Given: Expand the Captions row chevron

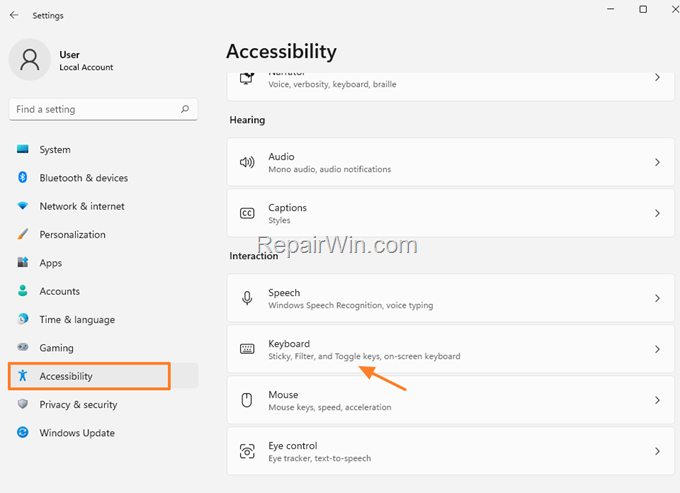Looking at the screenshot, I should click(x=657, y=213).
